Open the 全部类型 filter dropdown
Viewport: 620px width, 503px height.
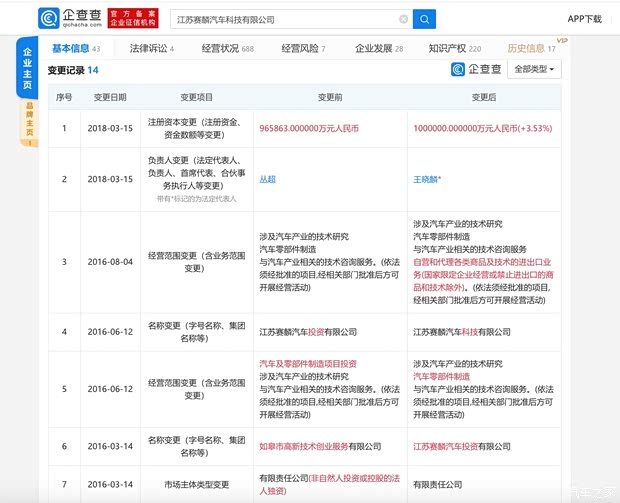click(x=536, y=69)
